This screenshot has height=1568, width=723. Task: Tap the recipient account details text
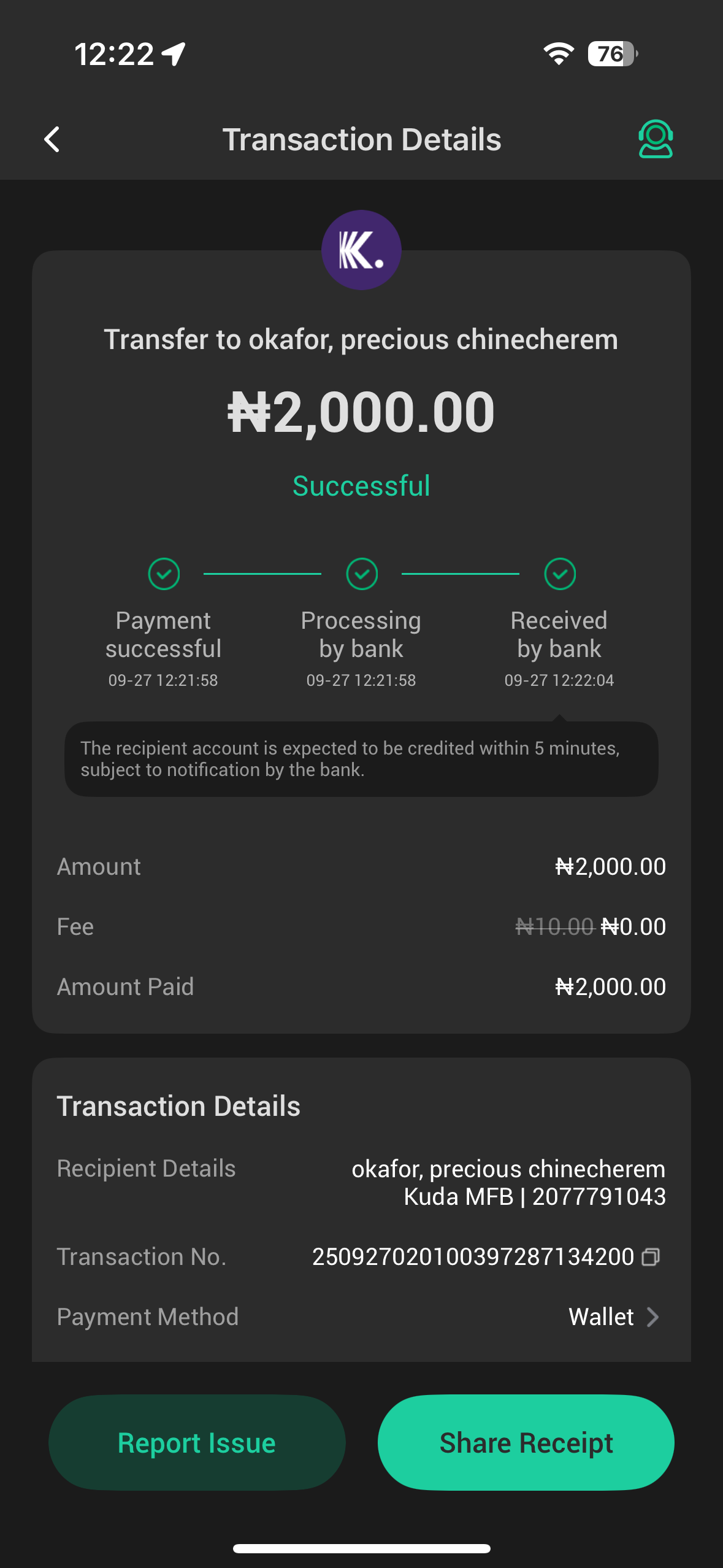pos(508,1182)
